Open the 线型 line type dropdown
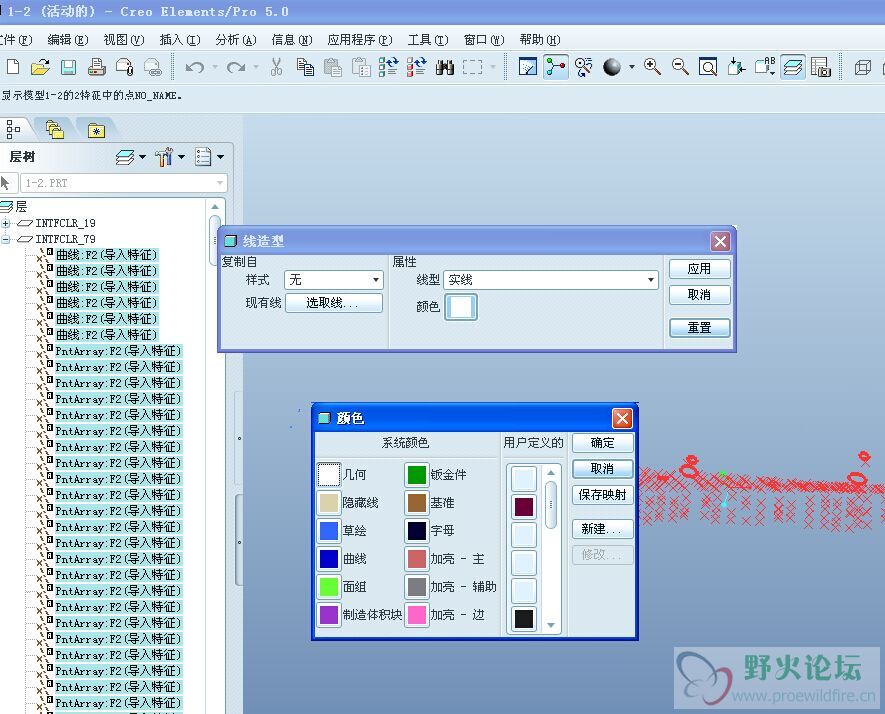885x714 pixels. [x=551, y=280]
